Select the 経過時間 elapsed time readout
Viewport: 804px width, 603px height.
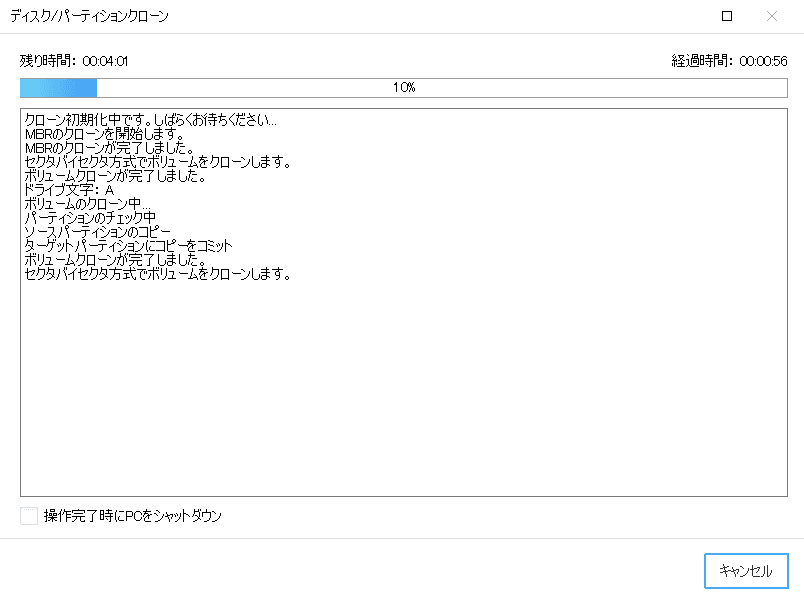tap(729, 61)
